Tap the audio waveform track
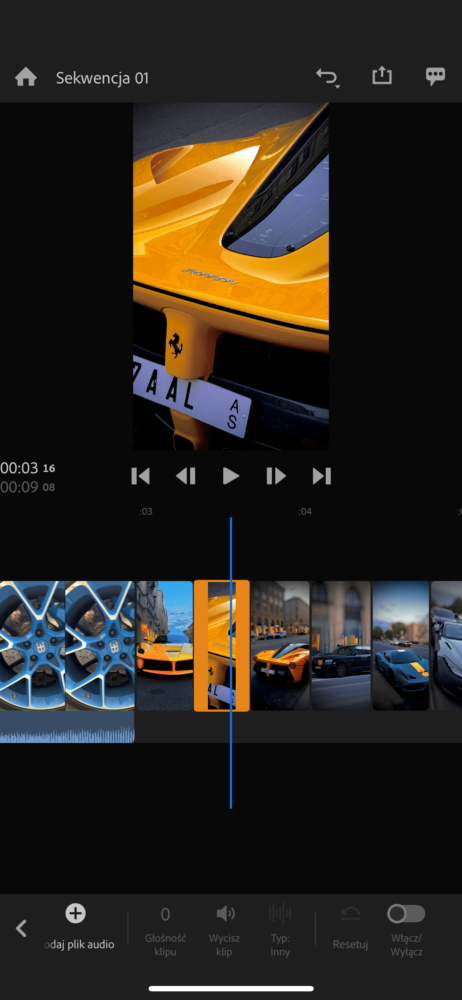The height and width of the screenshot is (1000, 462). pos(67,728)
